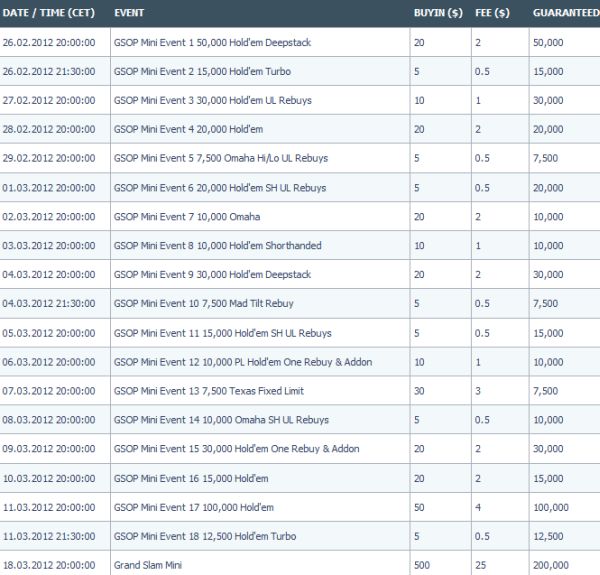Select GSOP Mini Event 13 7,500 Texas Fixed Limit
The width and height of the screenshot is (600, 575).
tap(209, 391)
